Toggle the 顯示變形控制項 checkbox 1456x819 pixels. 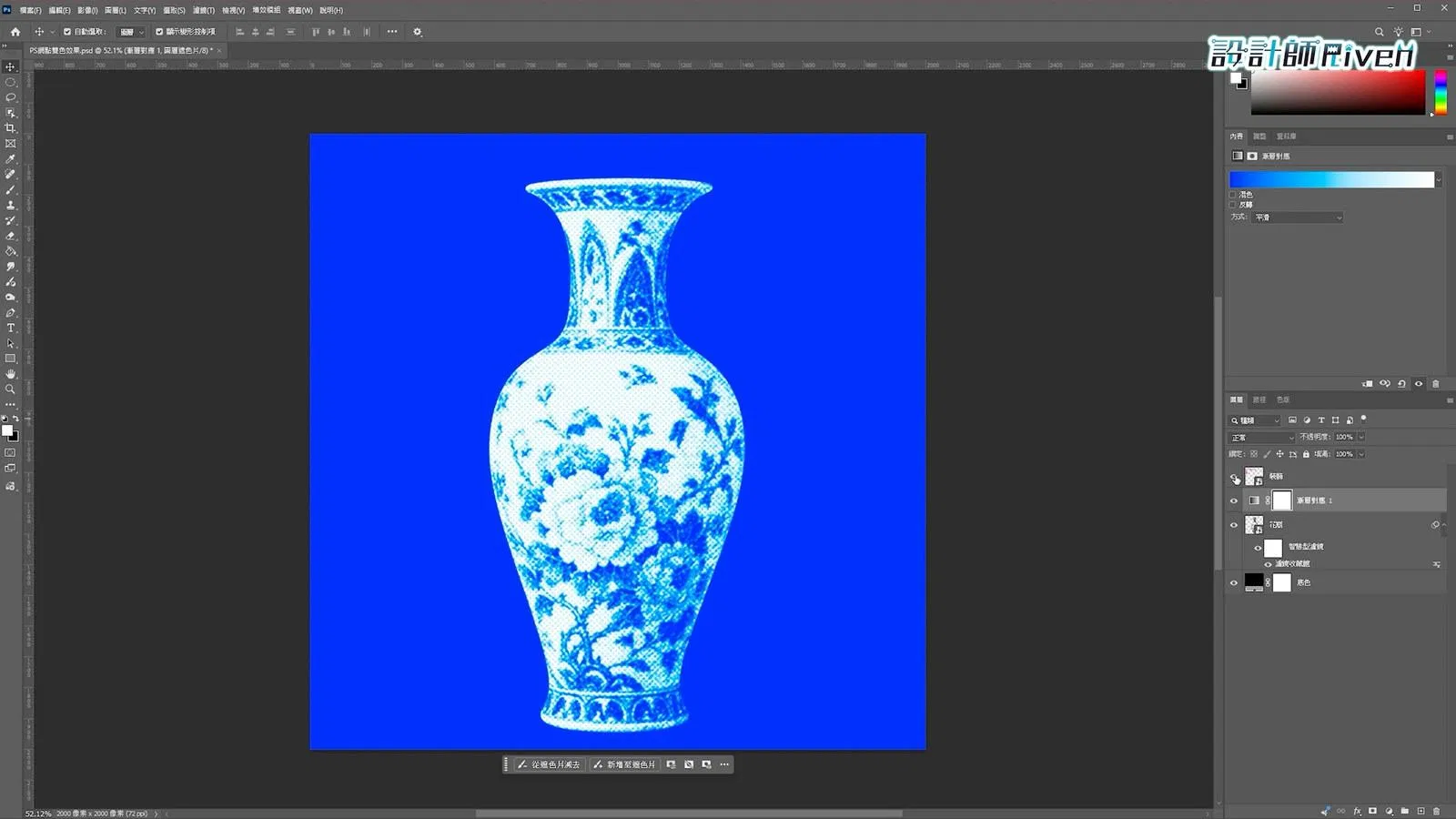point(159,32)
